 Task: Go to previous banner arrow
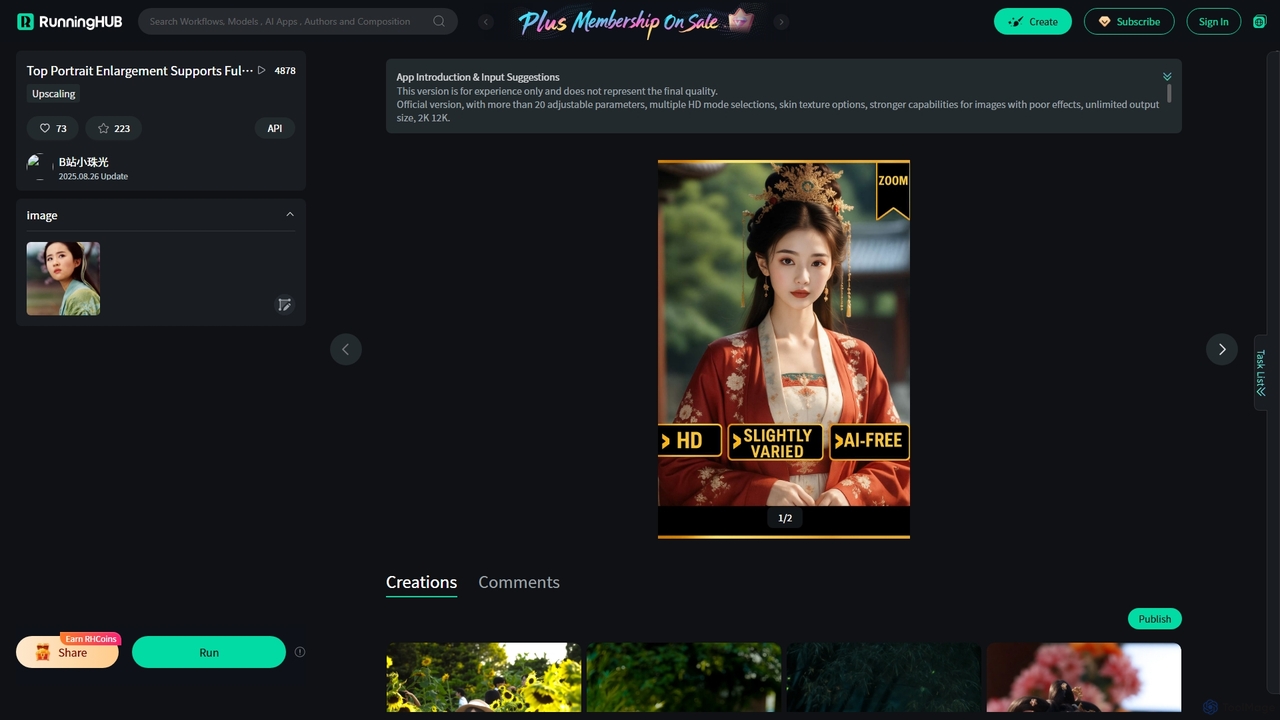click(486, 22)
